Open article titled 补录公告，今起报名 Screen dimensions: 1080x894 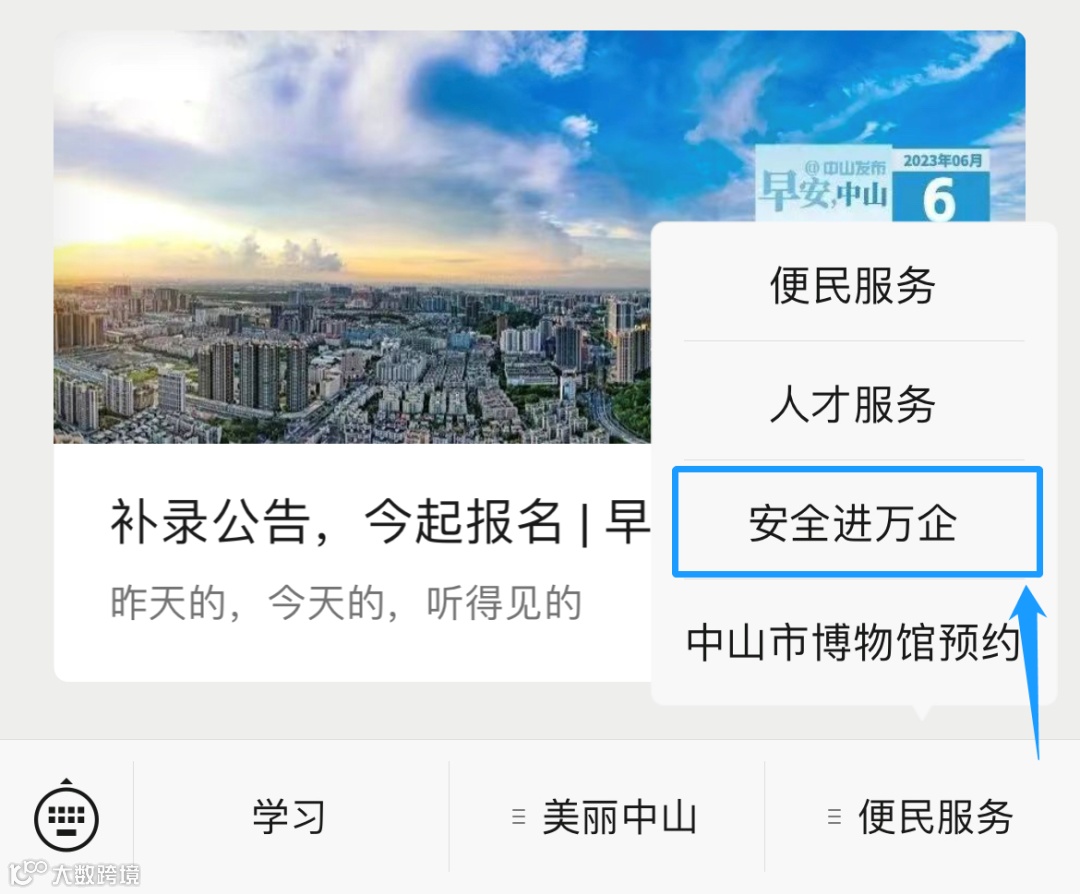(x=379, y=521)
